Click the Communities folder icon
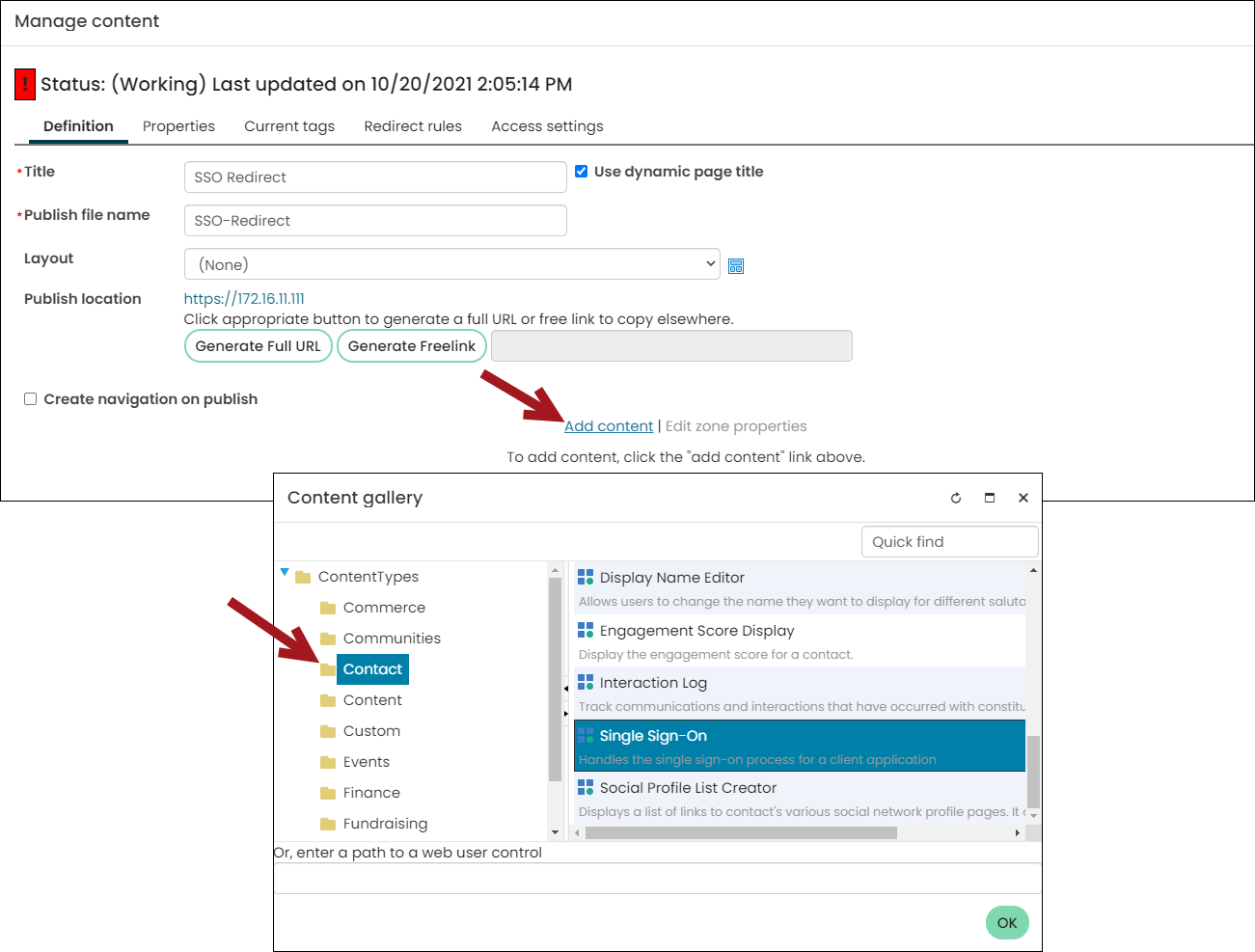1255x952 pixels. click(x=328, y=639)
